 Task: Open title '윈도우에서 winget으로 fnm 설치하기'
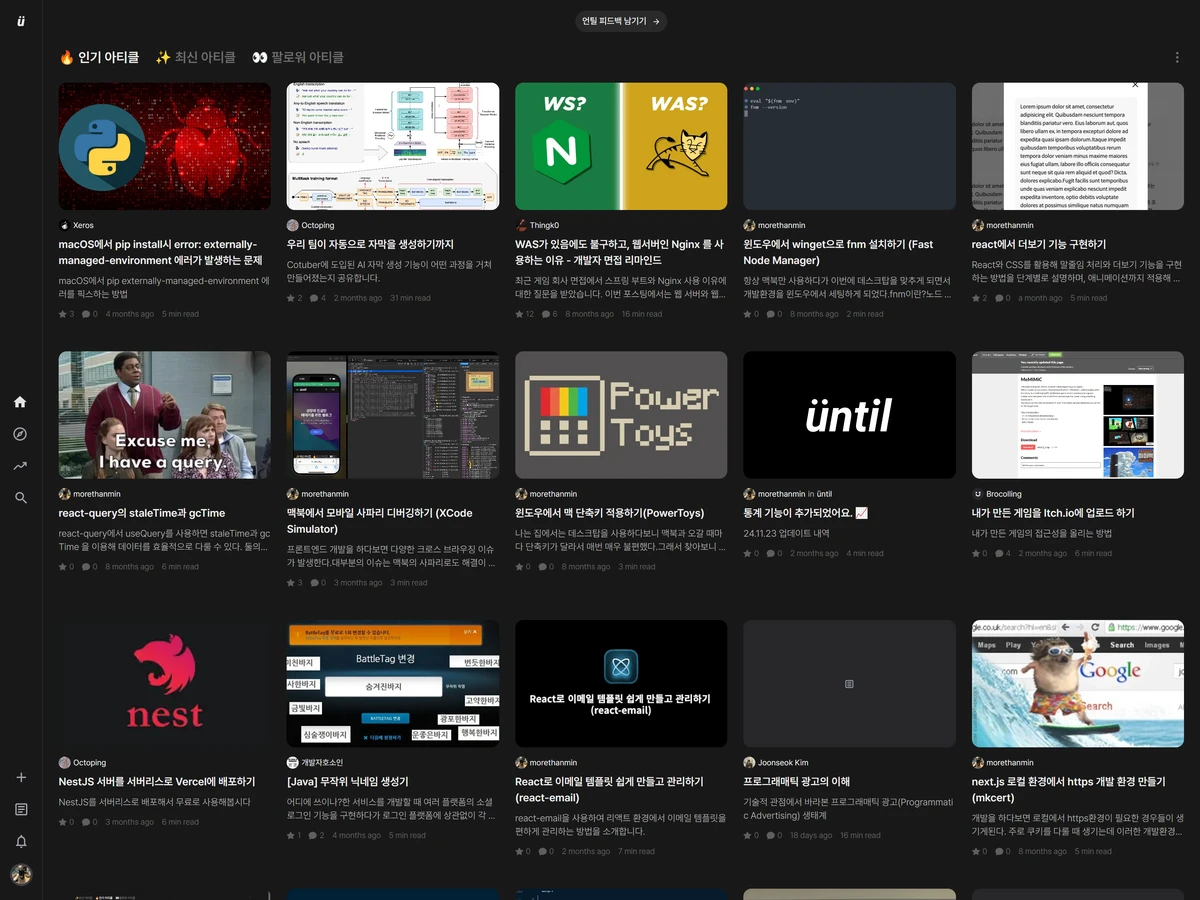coord(838,252)
